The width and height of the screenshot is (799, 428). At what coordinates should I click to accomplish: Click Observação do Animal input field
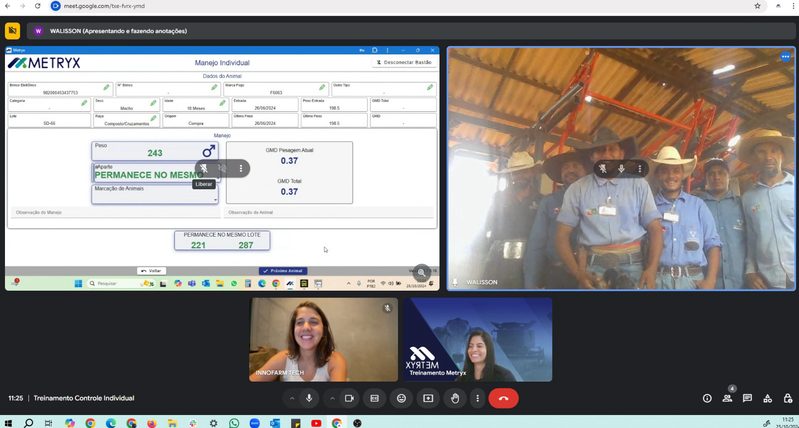point(328,212)
